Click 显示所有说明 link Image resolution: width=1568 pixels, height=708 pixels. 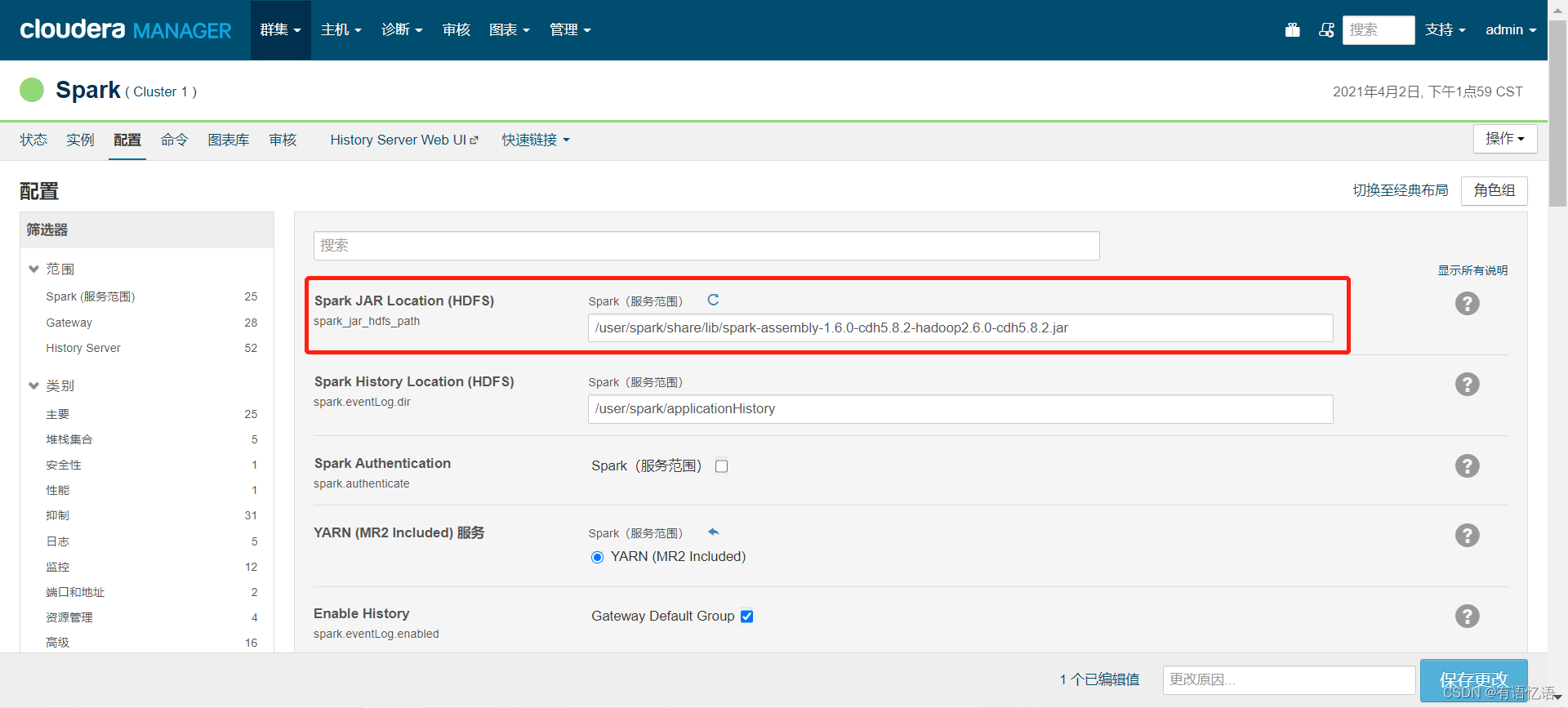1472,270
